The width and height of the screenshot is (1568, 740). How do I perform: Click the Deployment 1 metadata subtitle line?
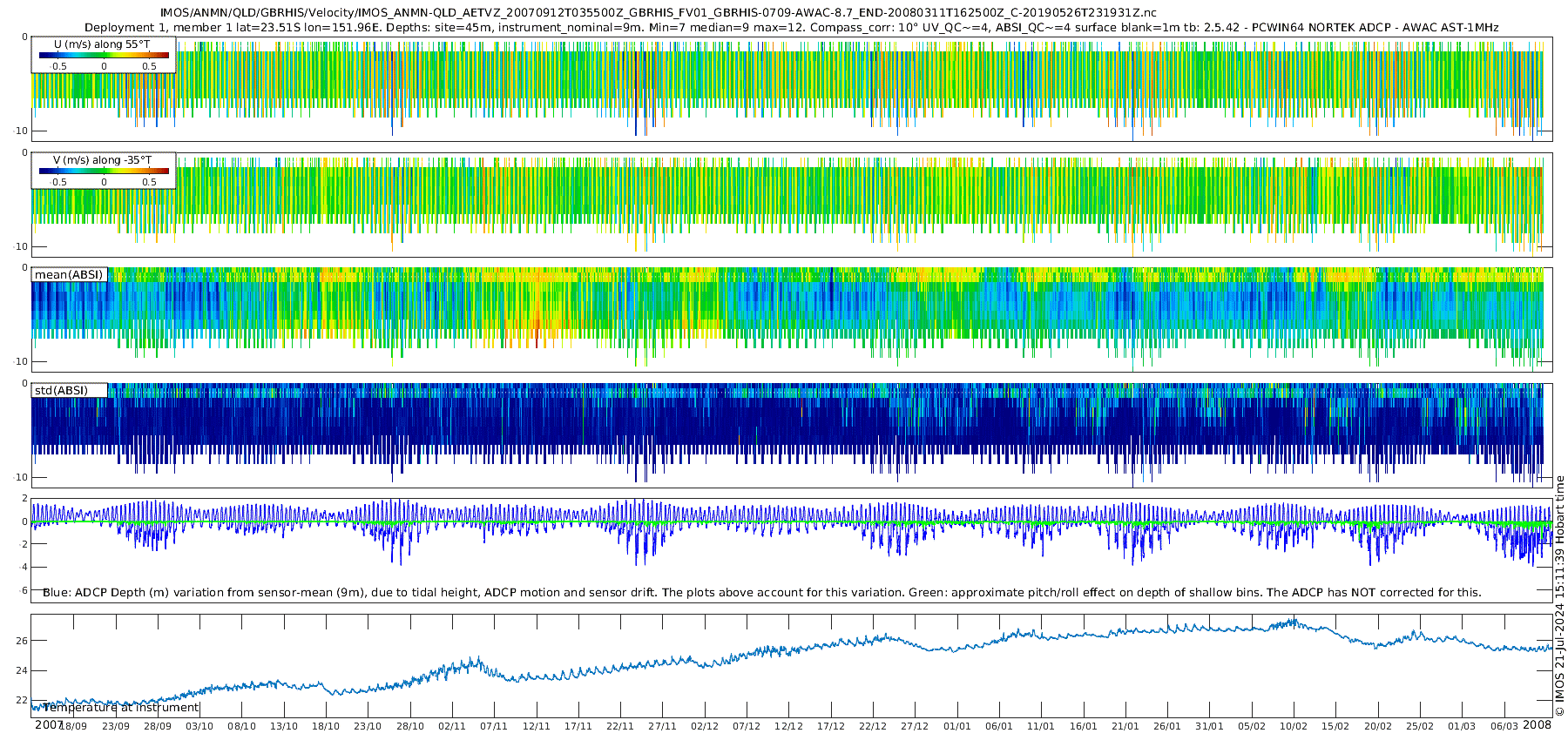coord(791,28)
